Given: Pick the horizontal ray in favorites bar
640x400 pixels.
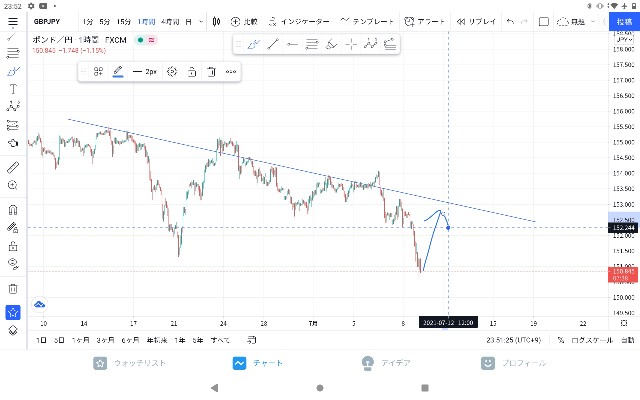Looking at the screenshot, I should [x=292, y=44].
